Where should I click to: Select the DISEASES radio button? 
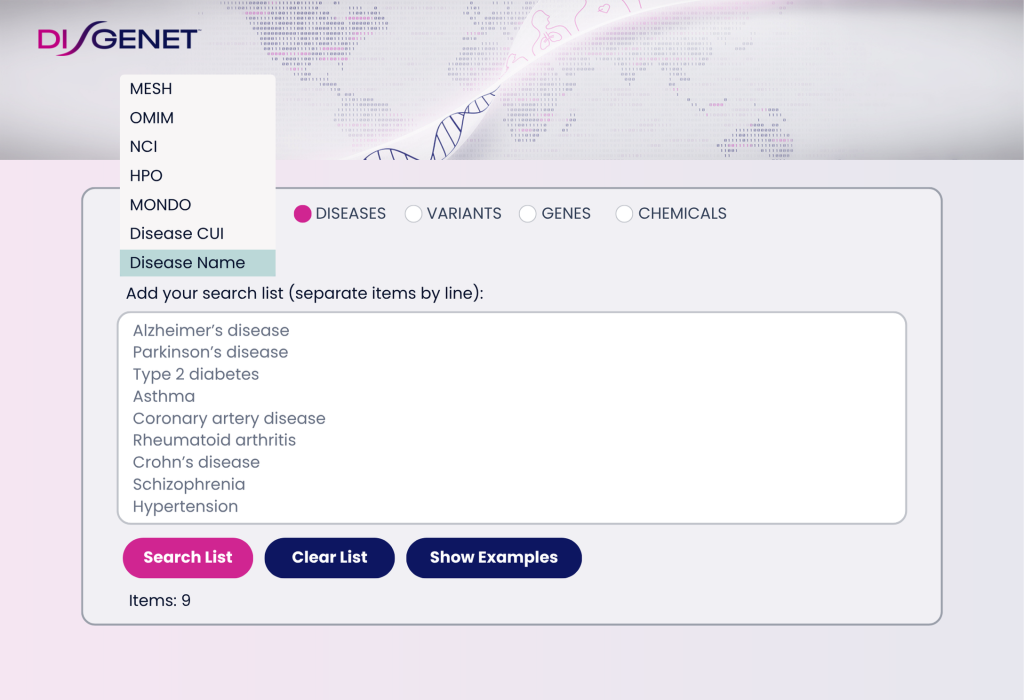coord(302,214)
